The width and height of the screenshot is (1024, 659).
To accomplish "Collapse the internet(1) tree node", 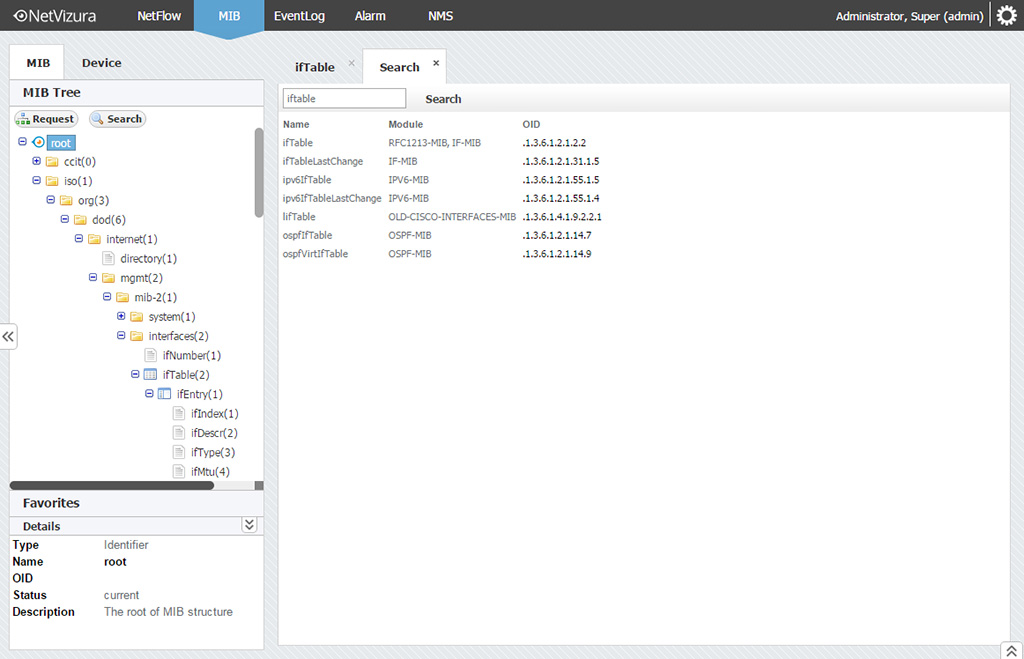I will coord(79,238).
